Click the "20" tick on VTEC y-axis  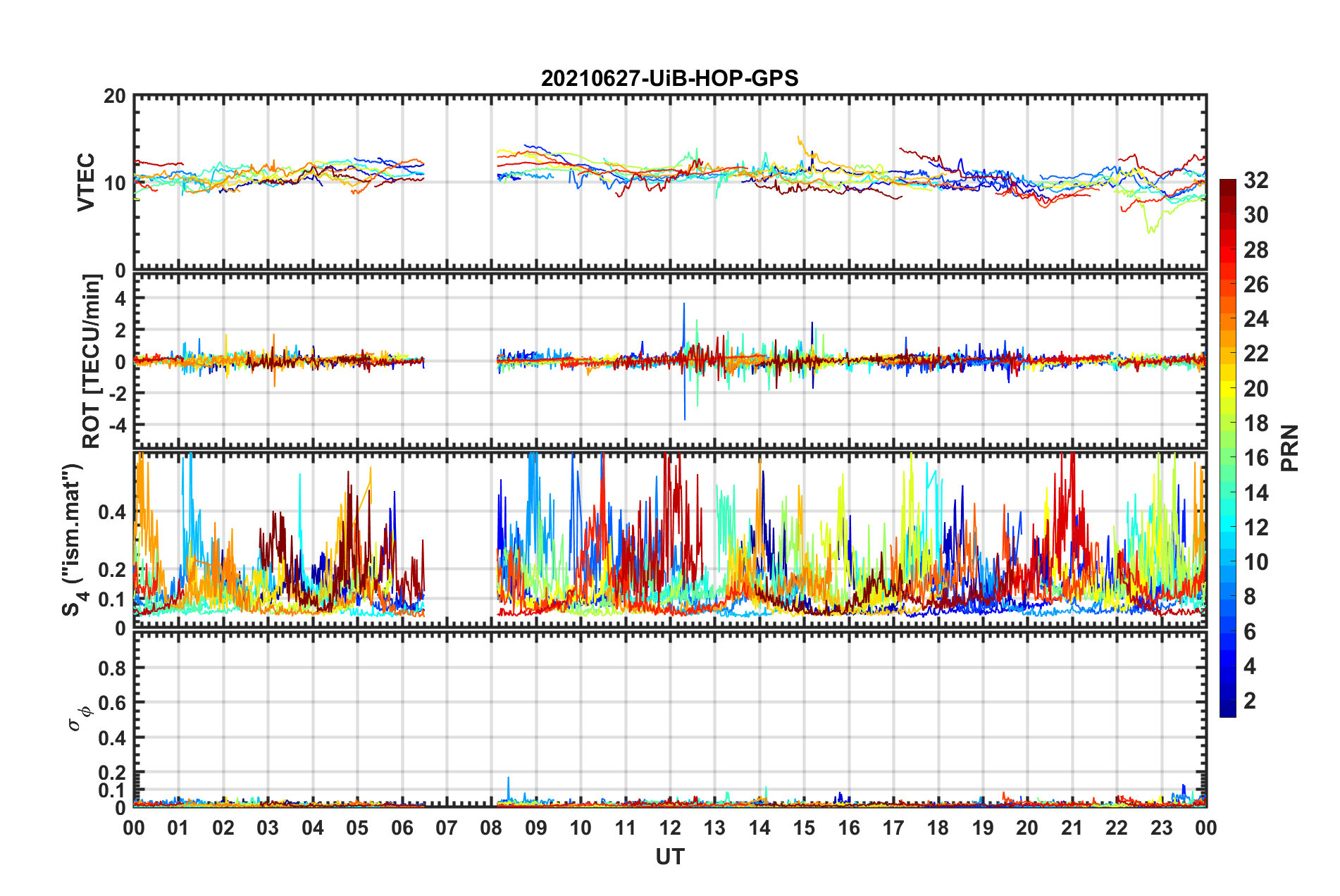pyautogui.click(x=115, y=97)
